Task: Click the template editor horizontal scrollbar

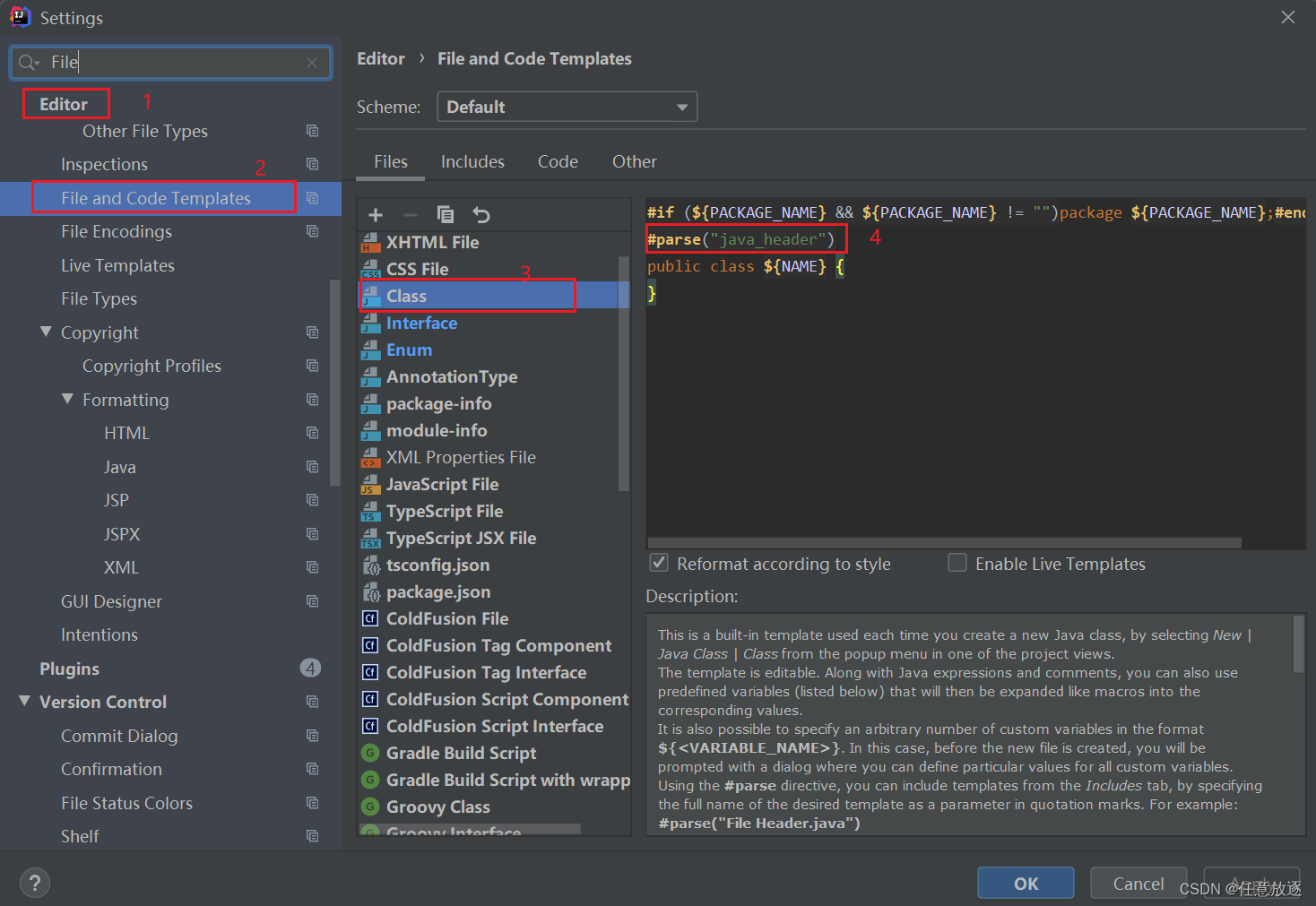Action: 945,542
